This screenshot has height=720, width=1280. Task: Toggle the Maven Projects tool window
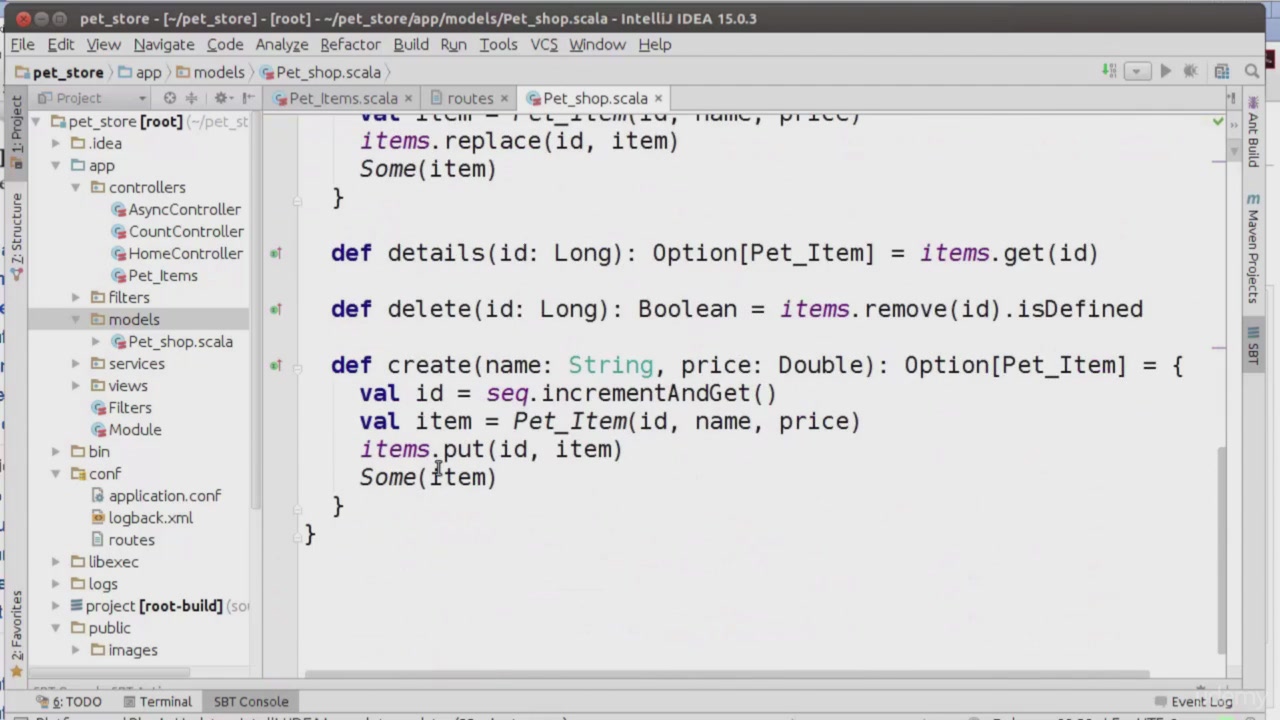pyautogui.click(x=1253, y=247)
